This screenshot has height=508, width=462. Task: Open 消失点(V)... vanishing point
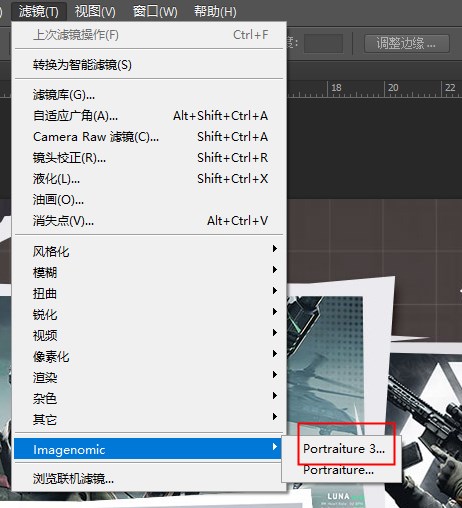(x=149, y=221)
